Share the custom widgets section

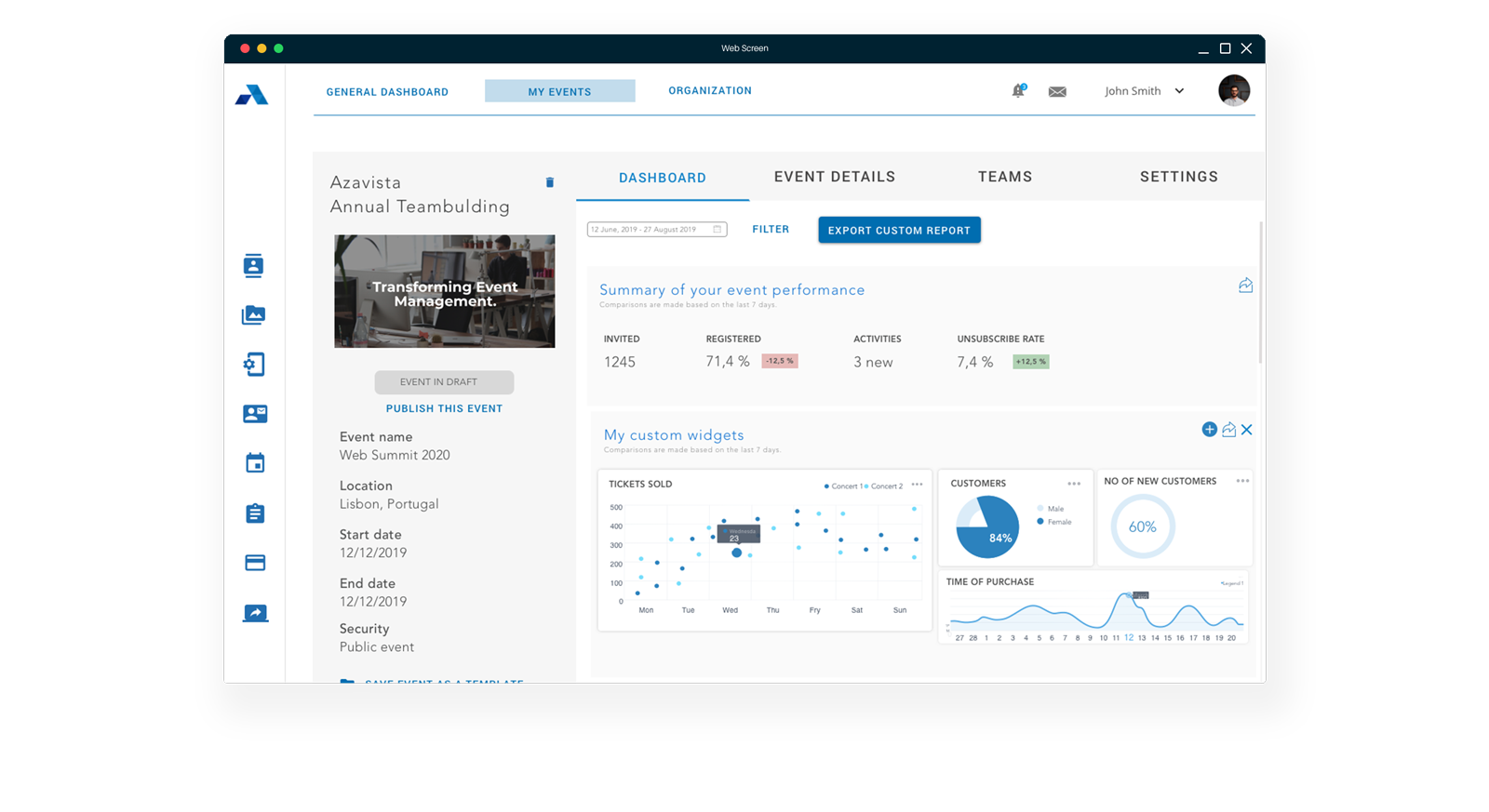tap(1228, 429)
